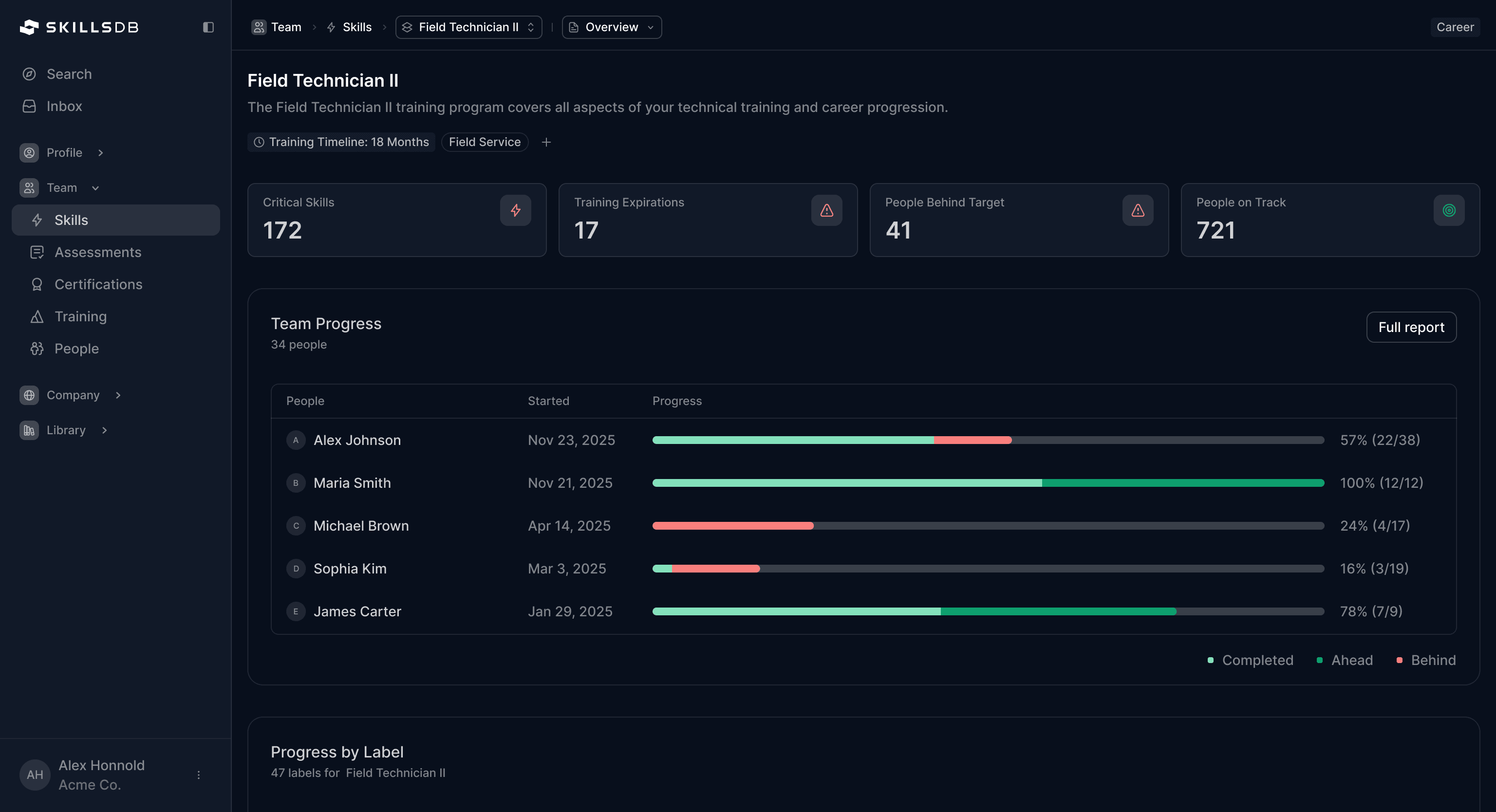Switch to Skills via breadcrumb
Viewport: 1496px width, 812px height.
click(356, 27)
